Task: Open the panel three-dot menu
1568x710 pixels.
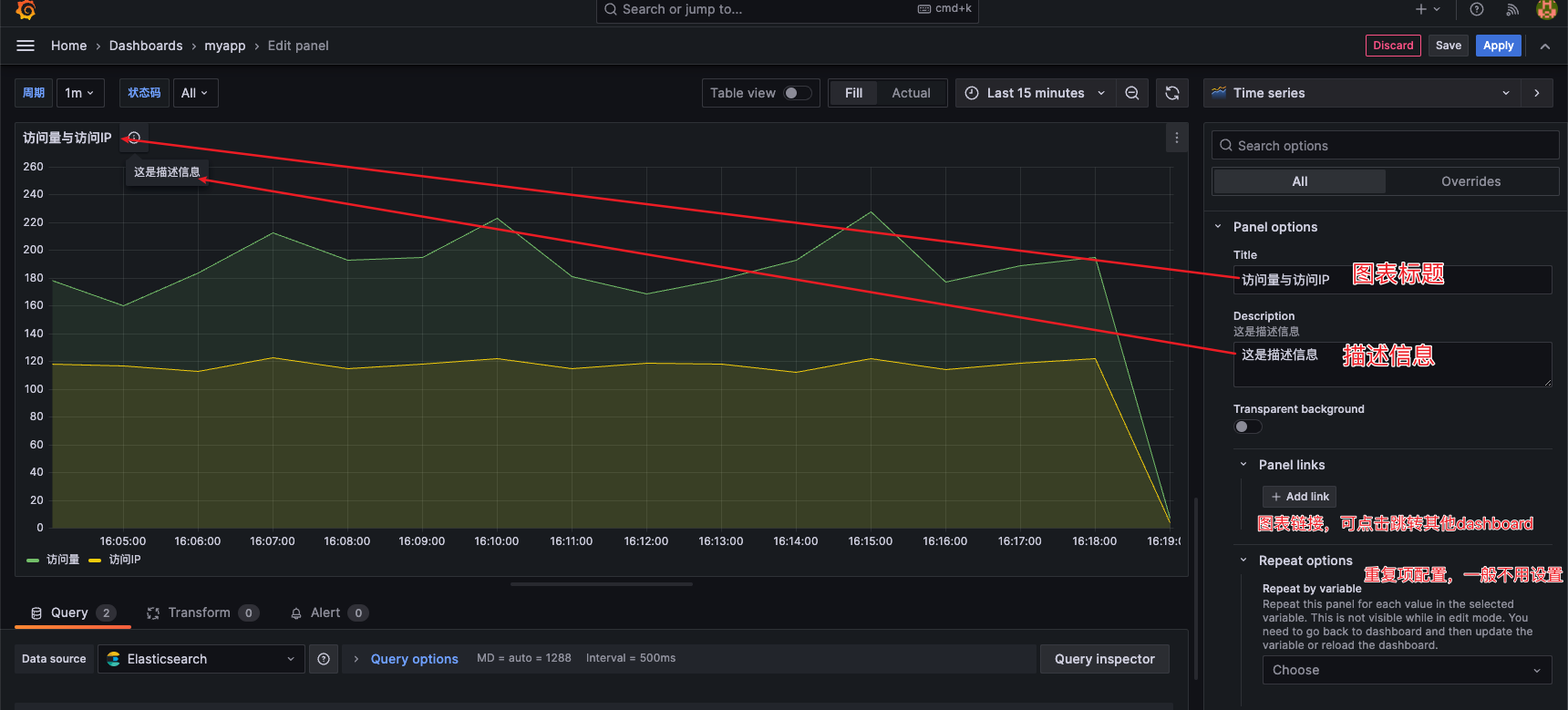Action: click(1177, 138)
